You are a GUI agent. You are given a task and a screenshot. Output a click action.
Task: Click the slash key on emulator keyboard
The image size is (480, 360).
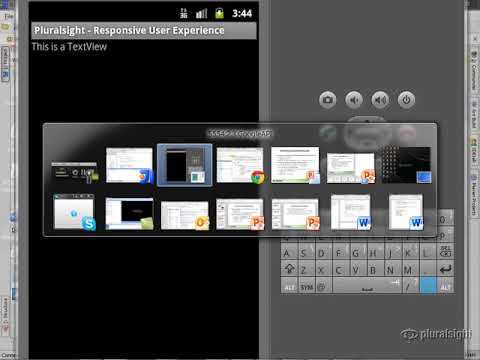411,285
